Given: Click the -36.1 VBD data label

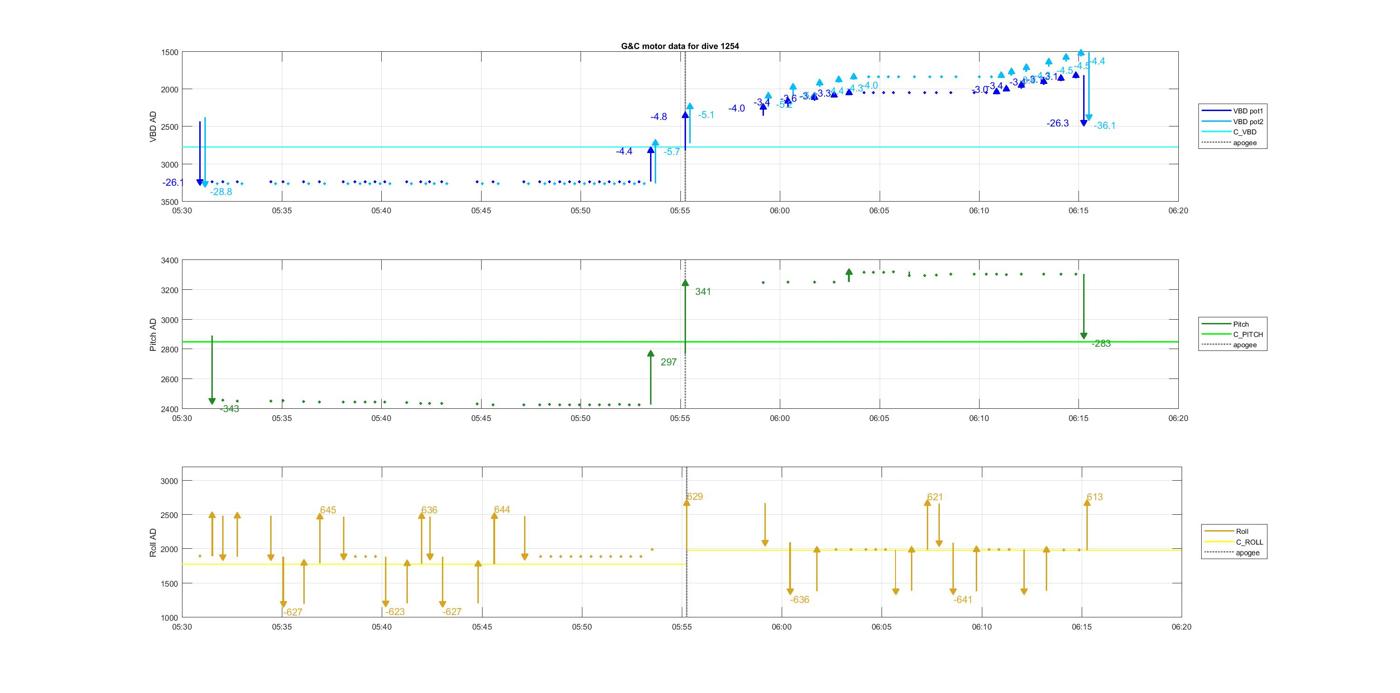Looking at the screenshot, I should pyautogui.click(x=1105, y=126).
